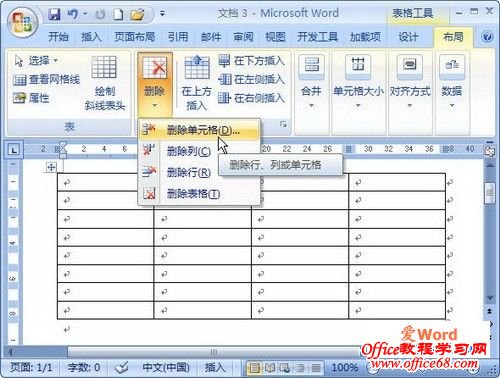The height and width of the screenshot is (378, 500).
Task: Click 在左侧插入 to insert column left
Action: click(251, 79)
